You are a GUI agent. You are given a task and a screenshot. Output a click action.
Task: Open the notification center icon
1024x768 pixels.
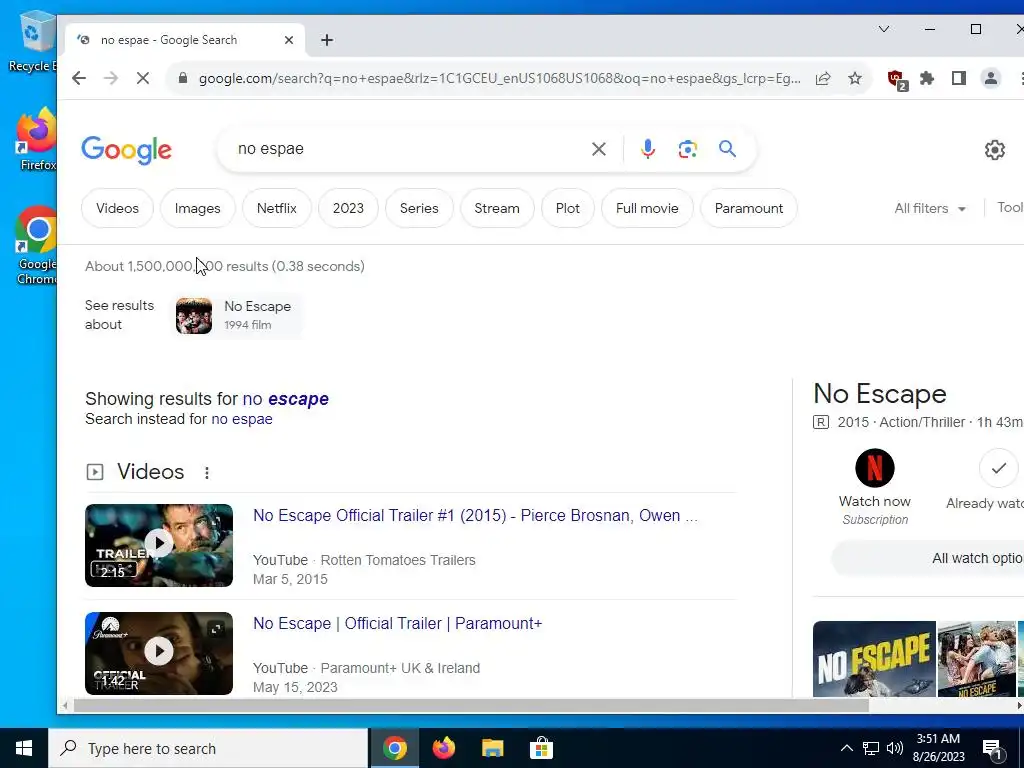click(993, 749)
